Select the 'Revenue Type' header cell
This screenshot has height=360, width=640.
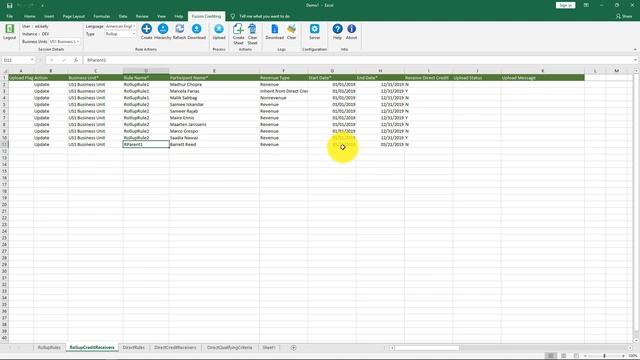[284, 78]
